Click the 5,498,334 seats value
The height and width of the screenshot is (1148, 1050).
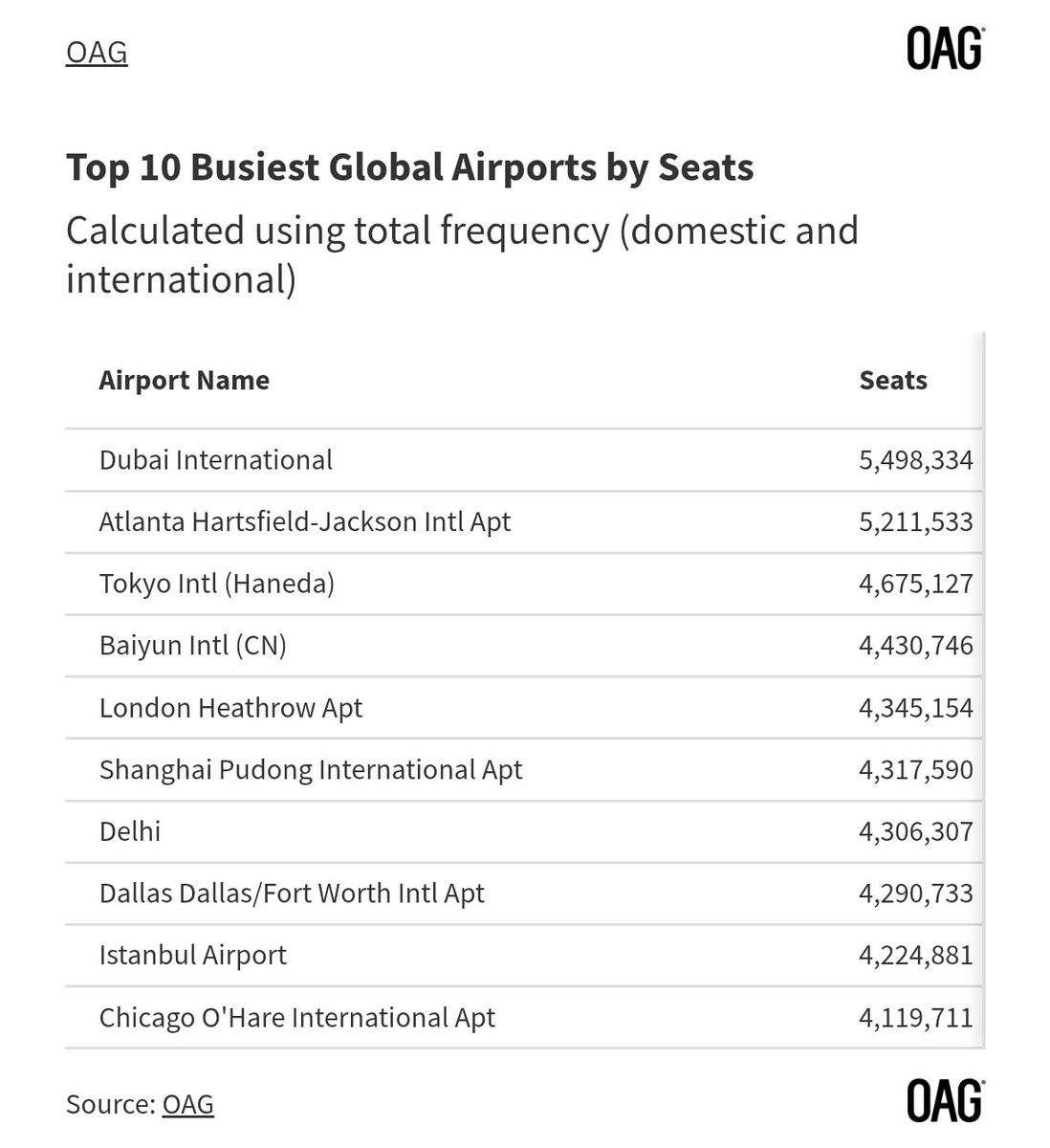(915, 460)
